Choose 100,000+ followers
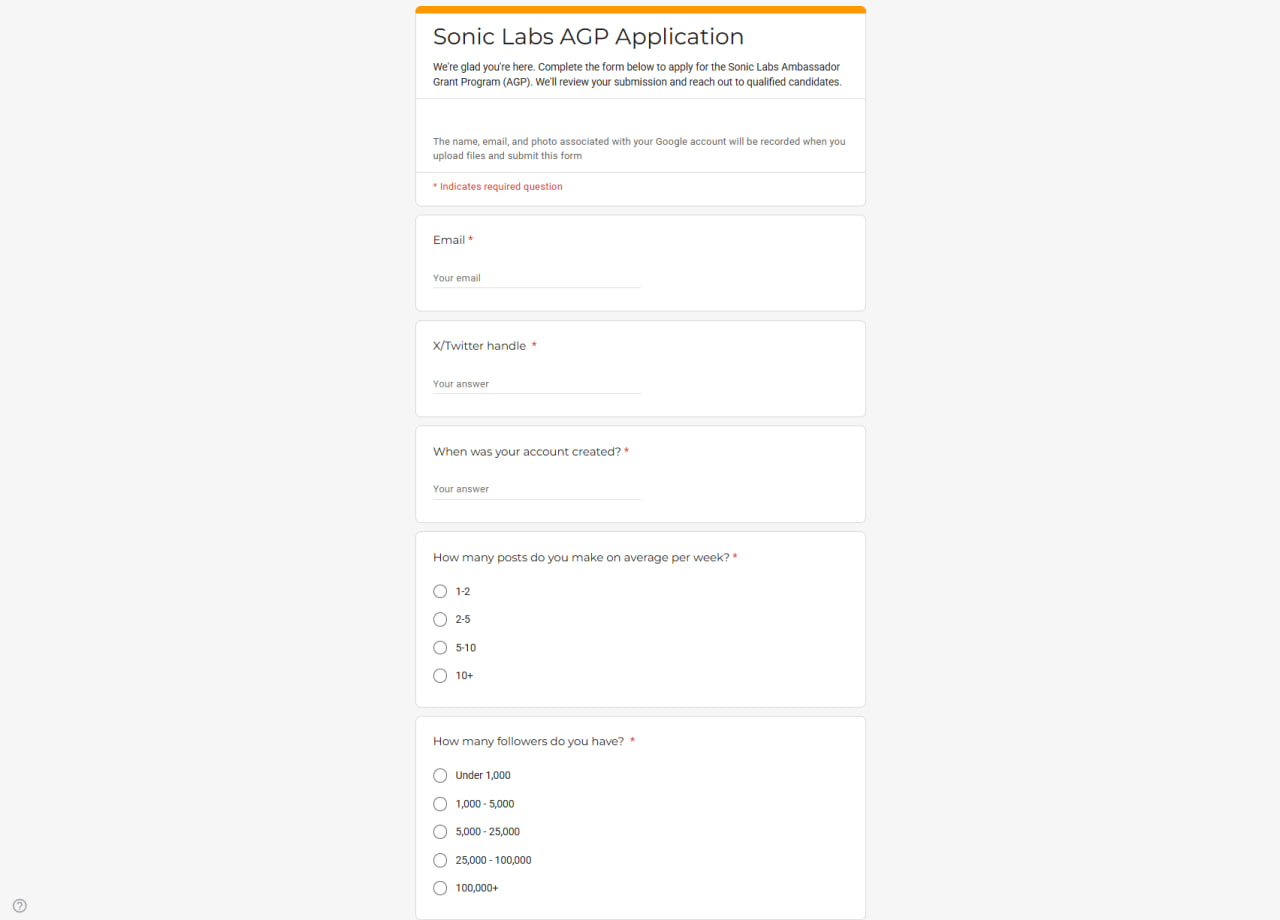This screenshot has height=920, width=1280. pos(440,888)
